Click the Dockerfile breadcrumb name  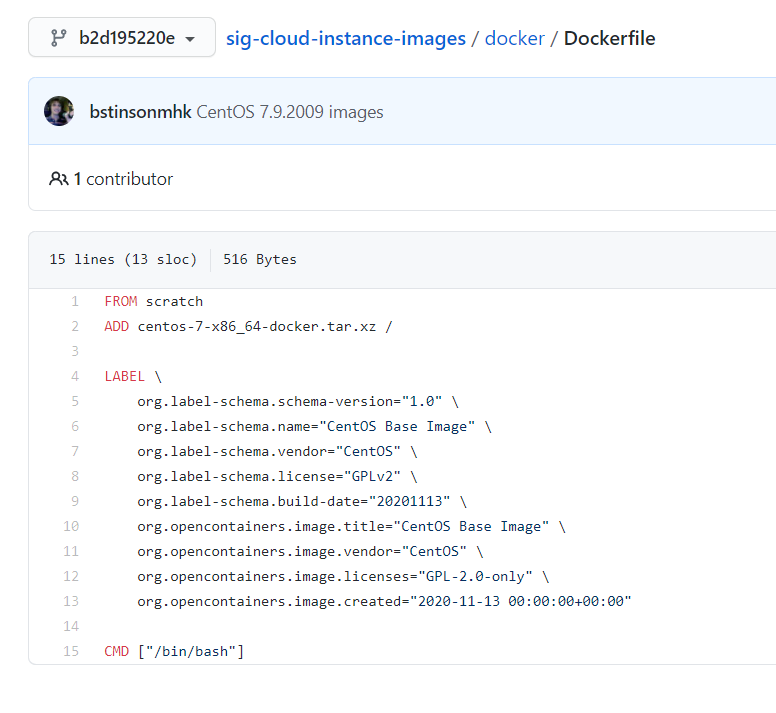[609, 39]
